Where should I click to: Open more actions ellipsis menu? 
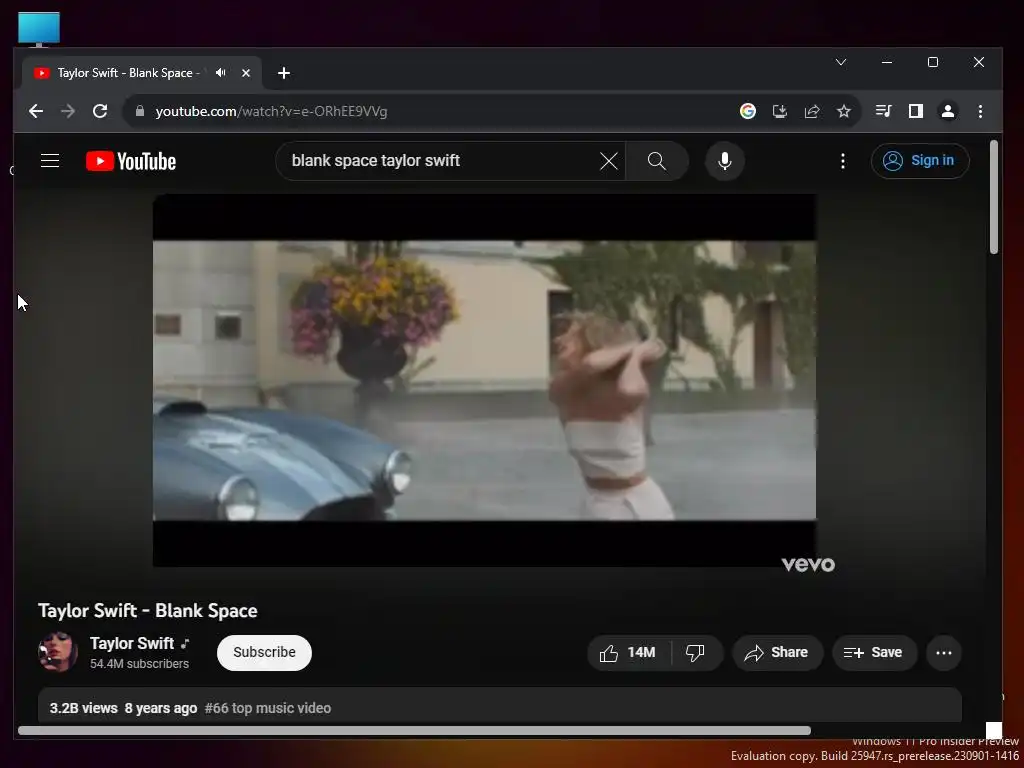pos(944,652)
